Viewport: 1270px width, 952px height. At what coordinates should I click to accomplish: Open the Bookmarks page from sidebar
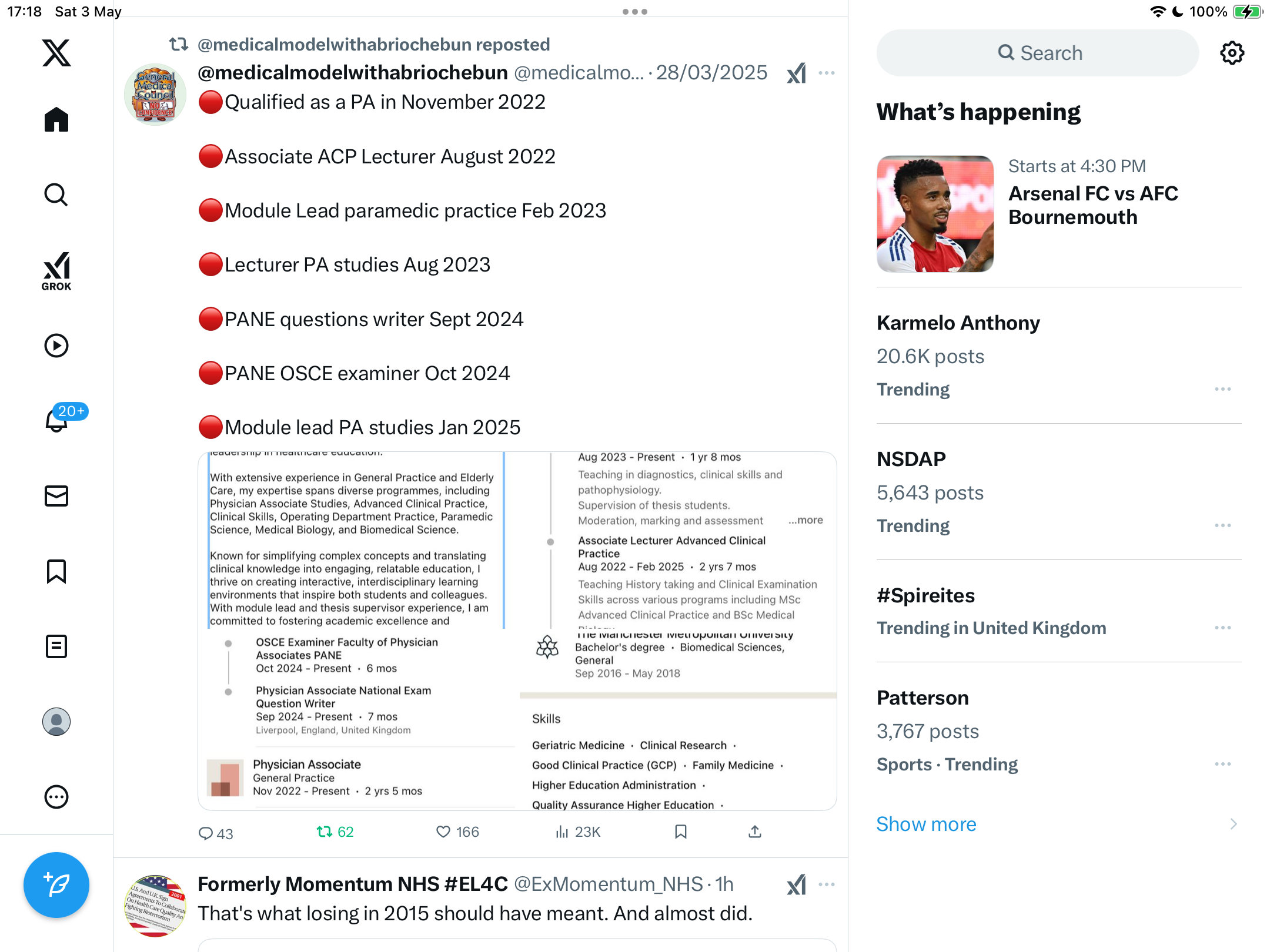click(x=56, y=571)
